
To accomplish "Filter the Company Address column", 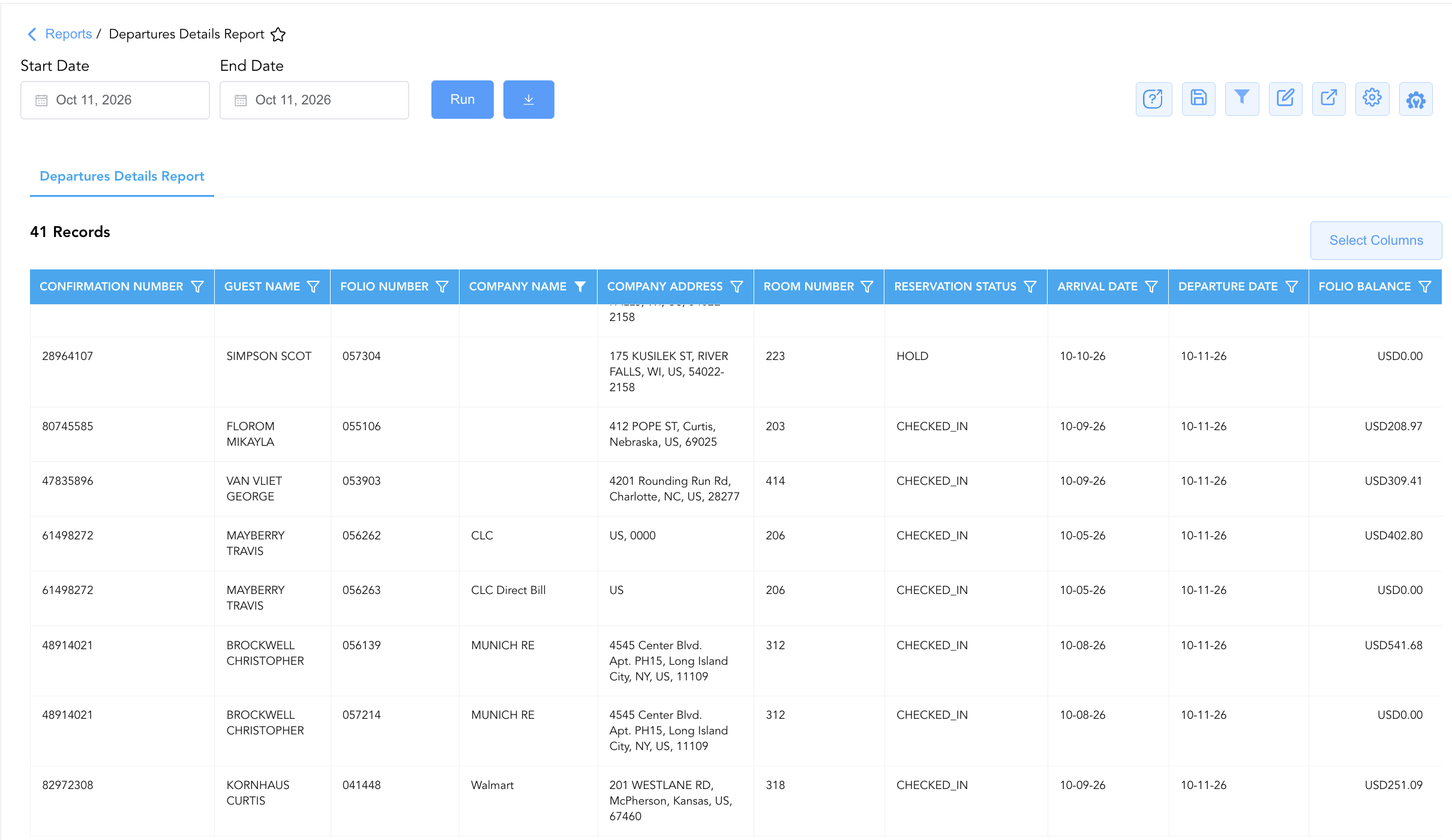I will [x=737, y=287].
